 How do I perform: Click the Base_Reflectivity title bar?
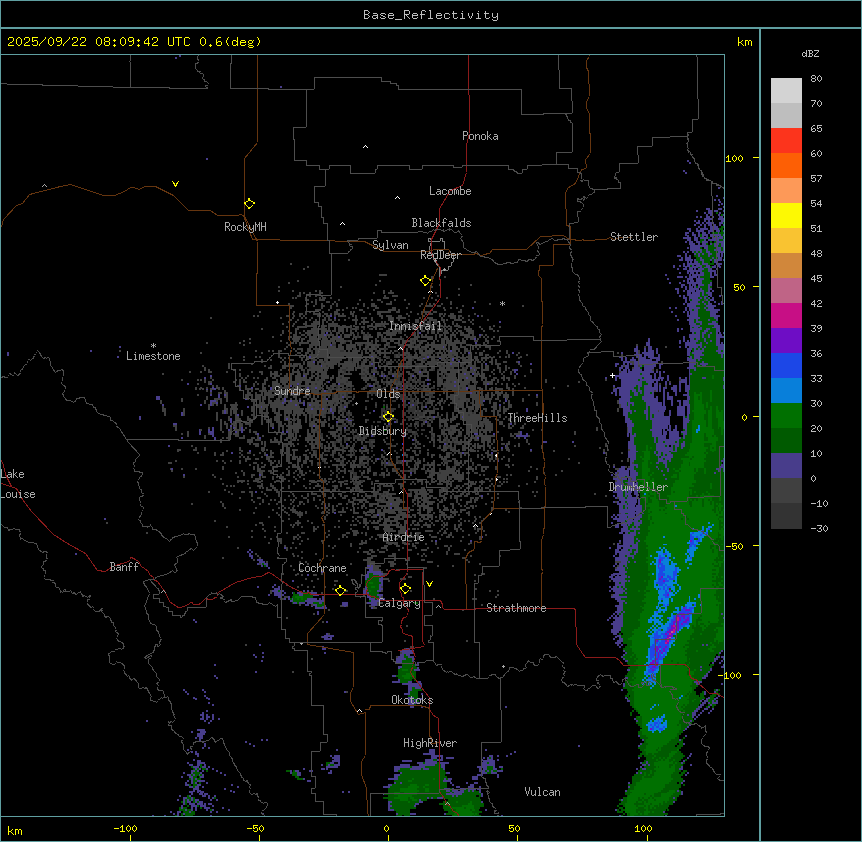[x=430, y=15]
